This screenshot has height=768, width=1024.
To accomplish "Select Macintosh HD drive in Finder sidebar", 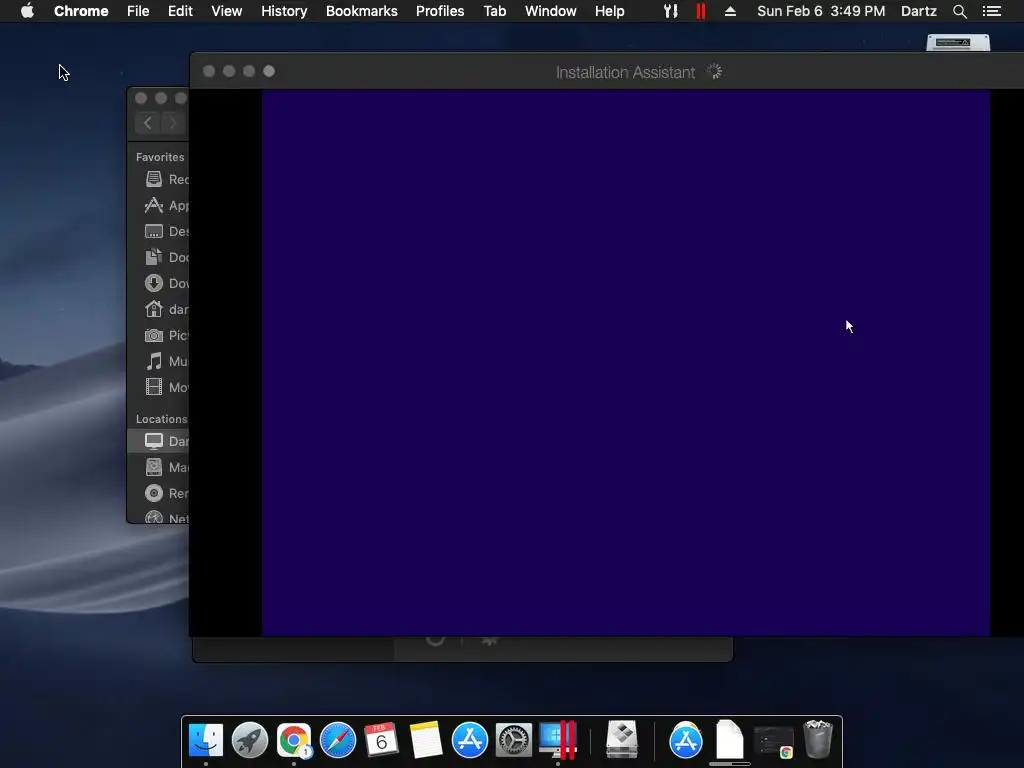I will [159, 468].
